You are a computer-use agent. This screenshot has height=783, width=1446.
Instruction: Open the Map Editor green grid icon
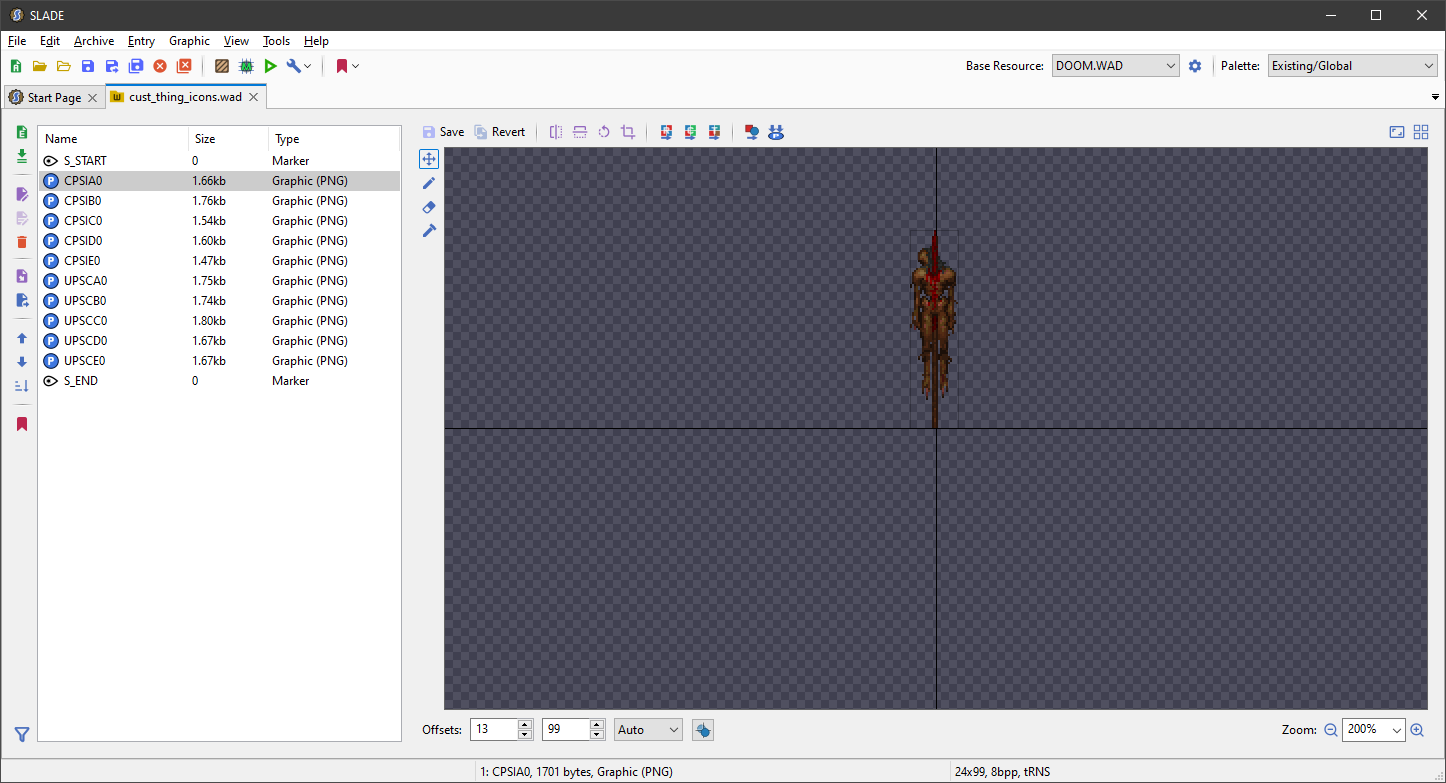246,66
